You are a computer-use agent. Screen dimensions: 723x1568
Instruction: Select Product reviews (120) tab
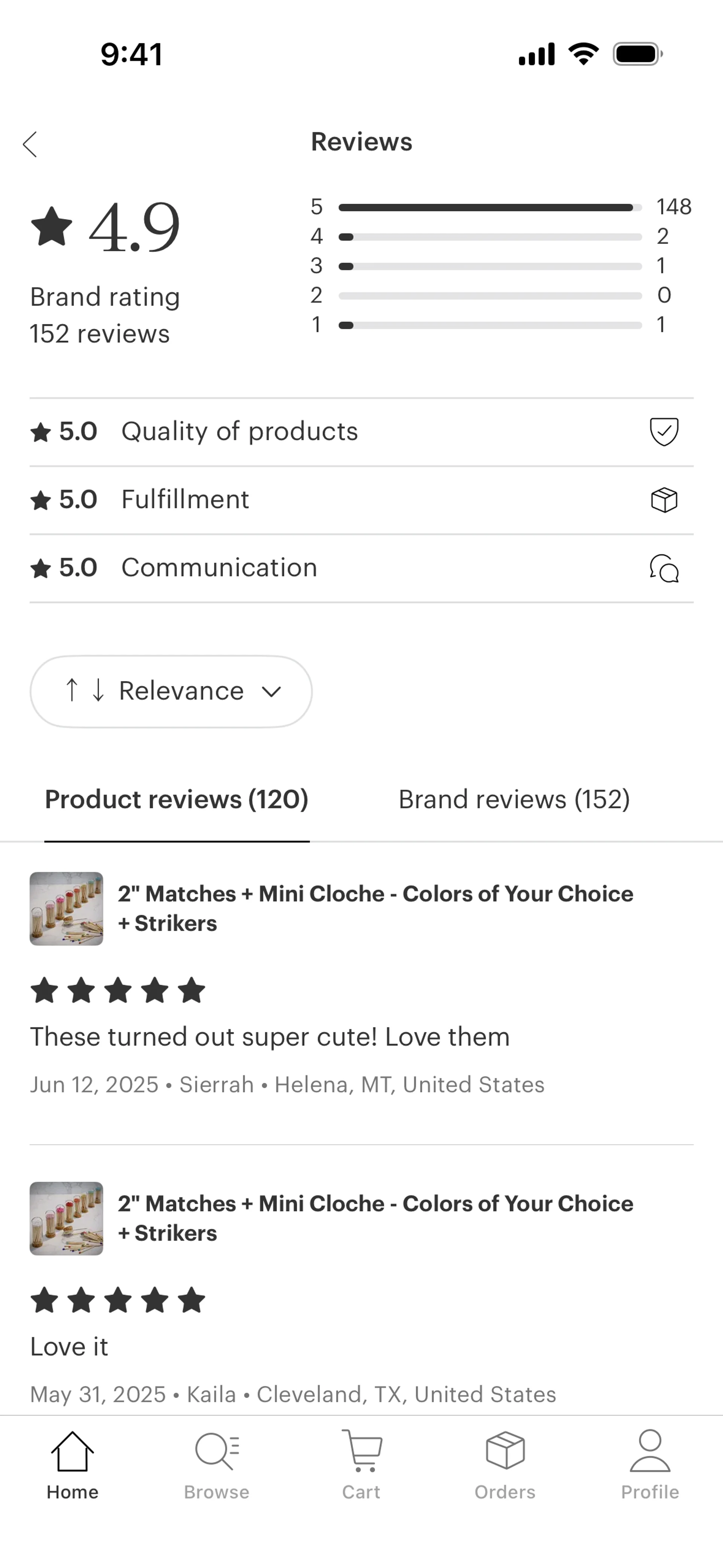[177, 799]
